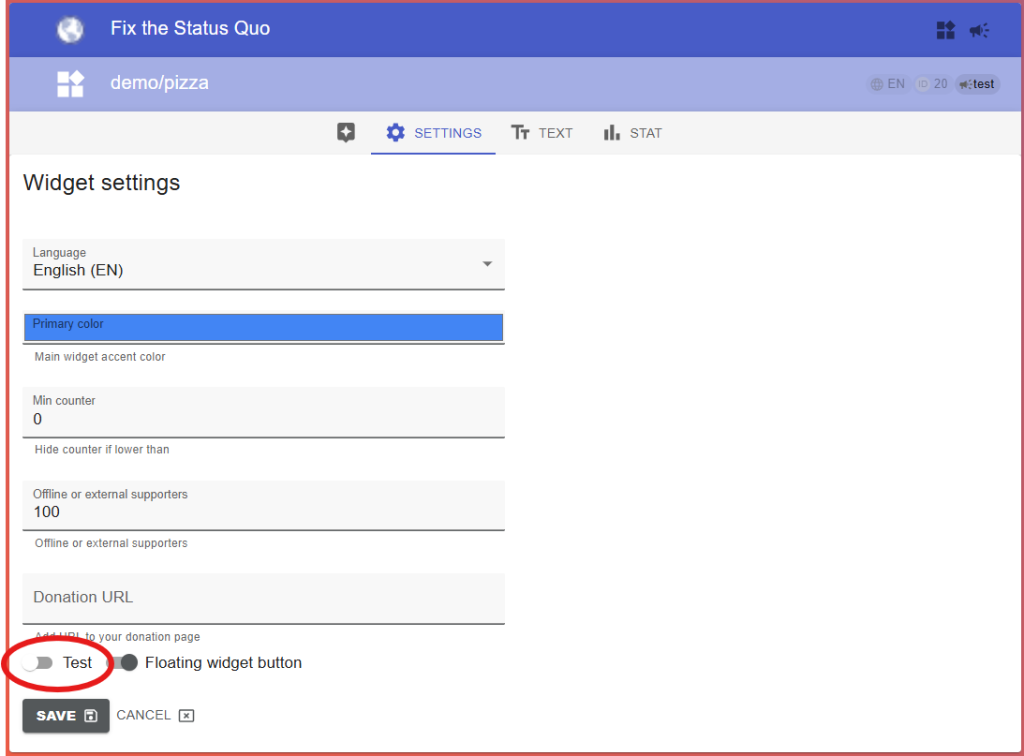The height and width of the screenshot is (756, 1024).
Task: Click the 'Hide counter if lower than' hint
Action: [x=102, y=450]
